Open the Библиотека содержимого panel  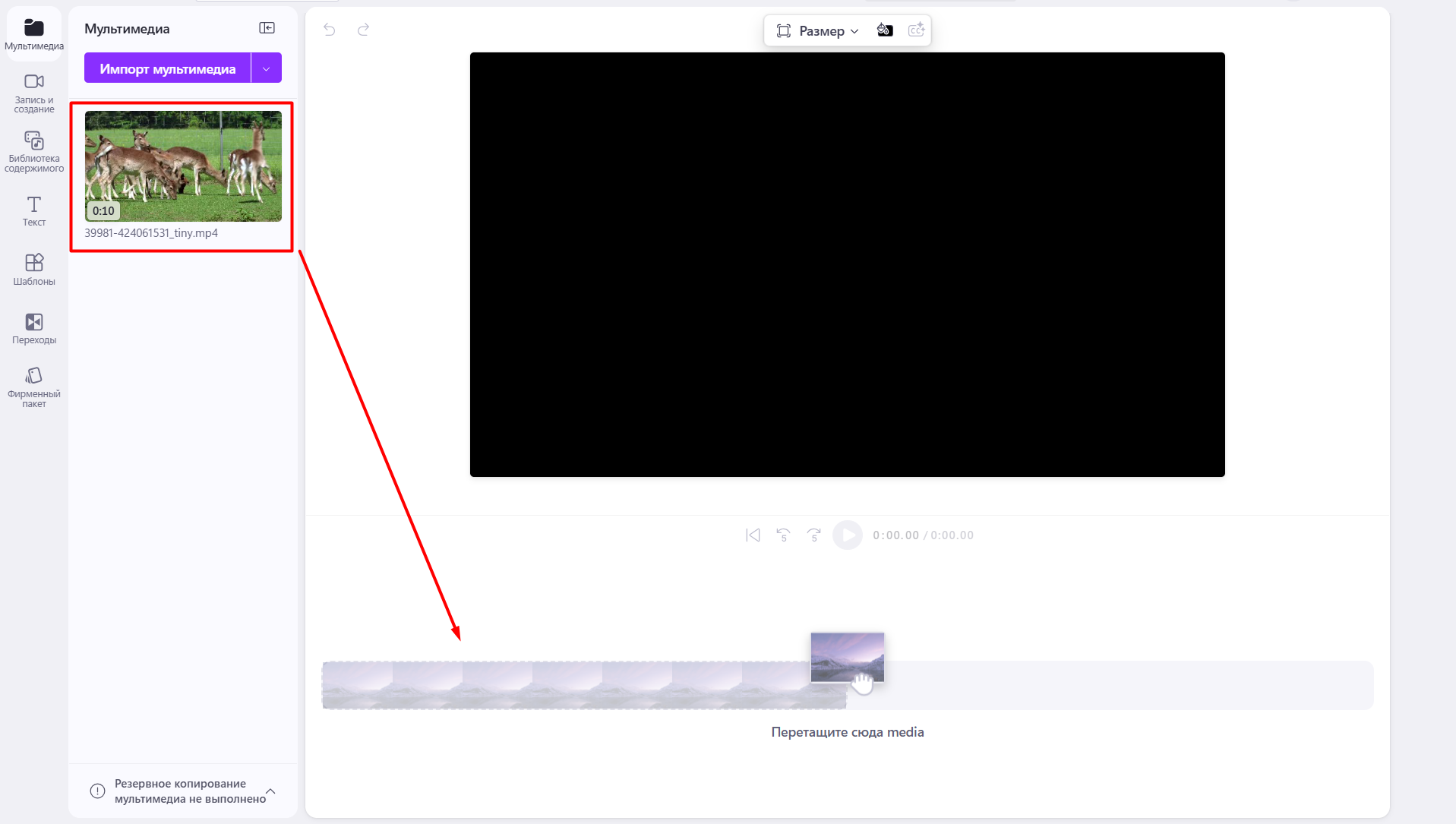click(34, 149)
